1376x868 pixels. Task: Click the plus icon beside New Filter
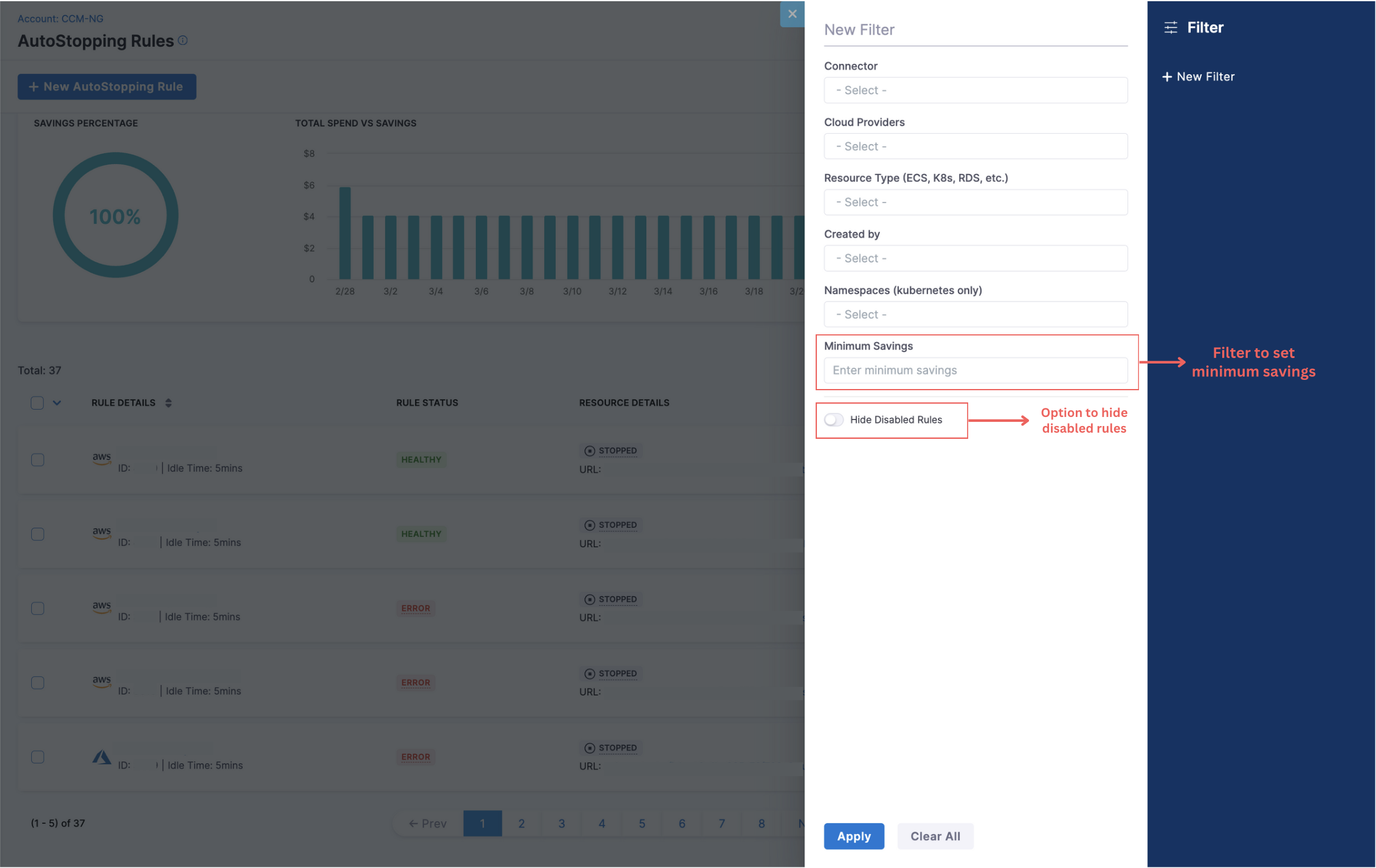(1166, 77)
